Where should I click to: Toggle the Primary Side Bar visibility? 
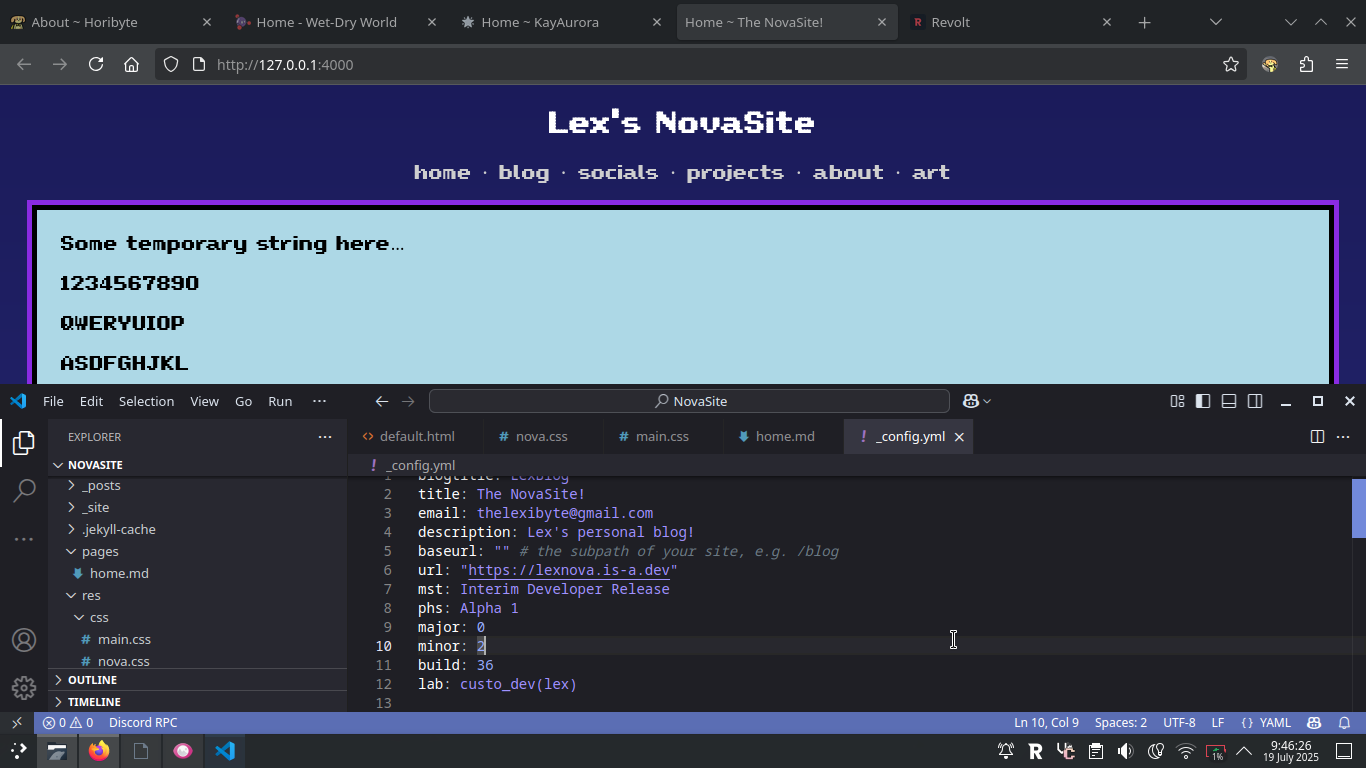point(1202,400)
